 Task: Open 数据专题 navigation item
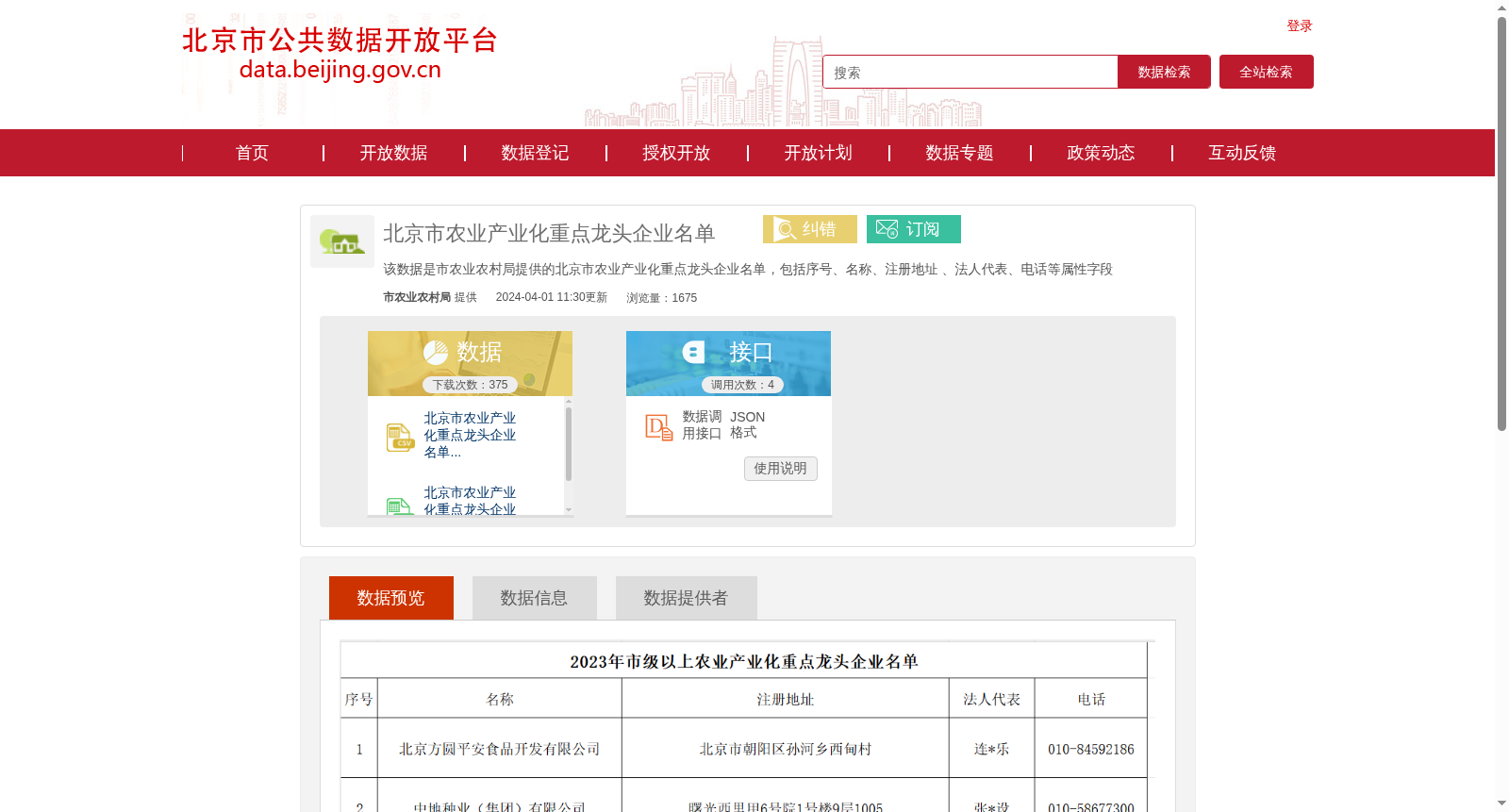click(x=959, y=153)
